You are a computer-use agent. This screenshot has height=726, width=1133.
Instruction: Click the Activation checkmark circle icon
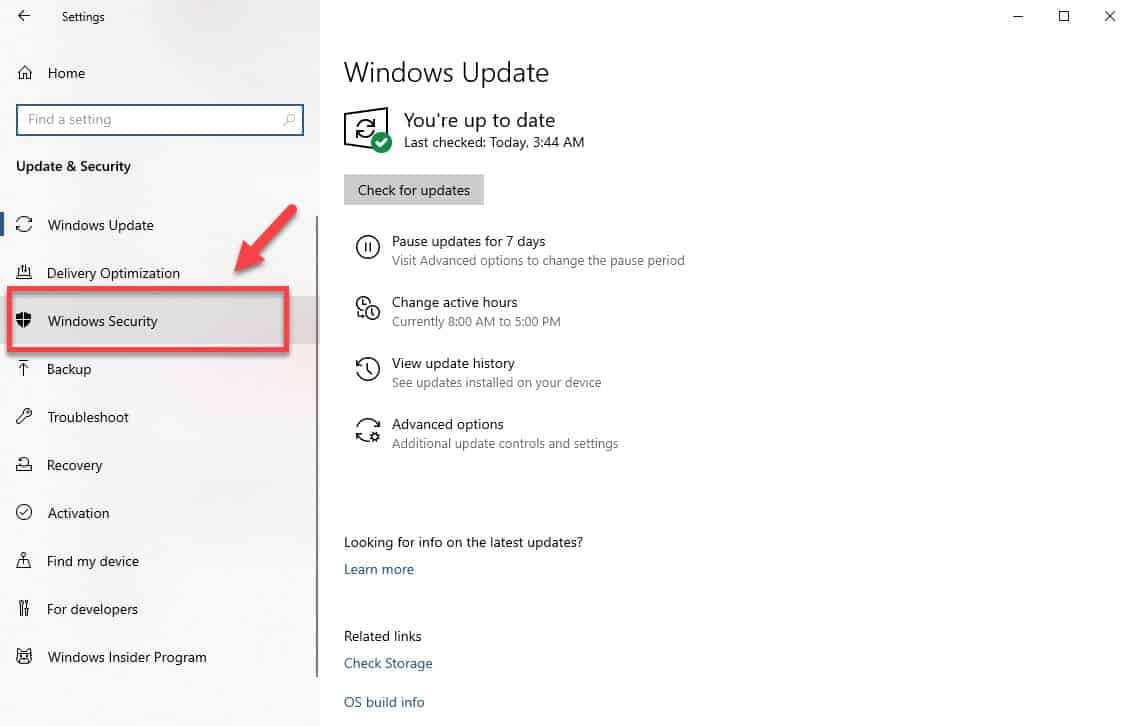tap(24, 512)
